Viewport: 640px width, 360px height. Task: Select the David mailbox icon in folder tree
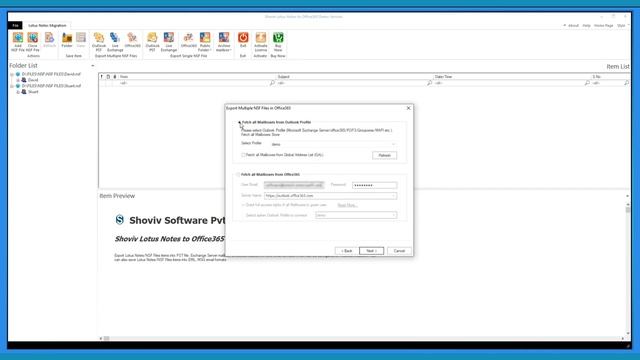24,80
